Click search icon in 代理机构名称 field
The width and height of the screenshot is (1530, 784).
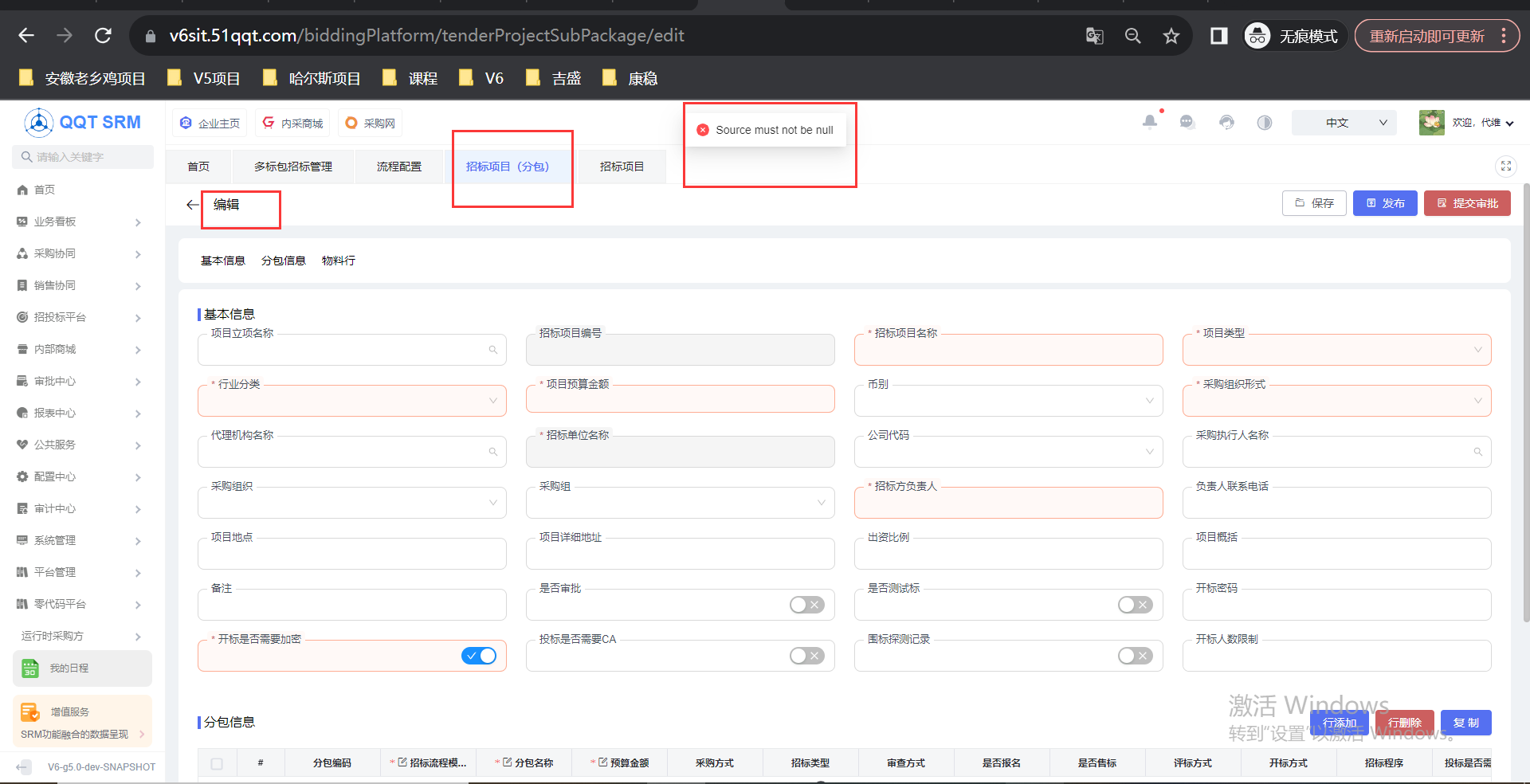coord(493,452)
